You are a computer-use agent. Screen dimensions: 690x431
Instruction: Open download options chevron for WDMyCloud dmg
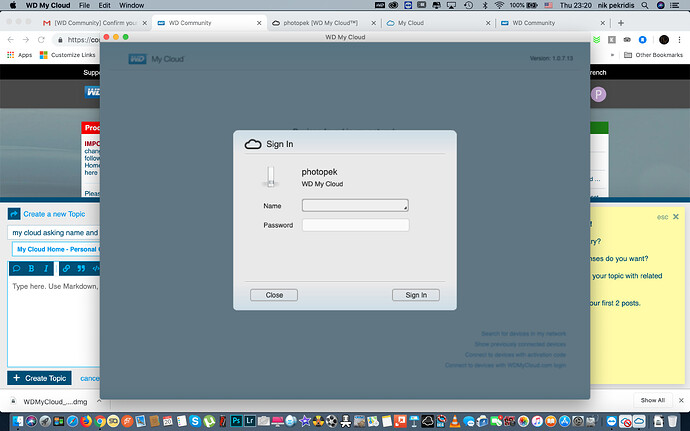tap(99, 401)
